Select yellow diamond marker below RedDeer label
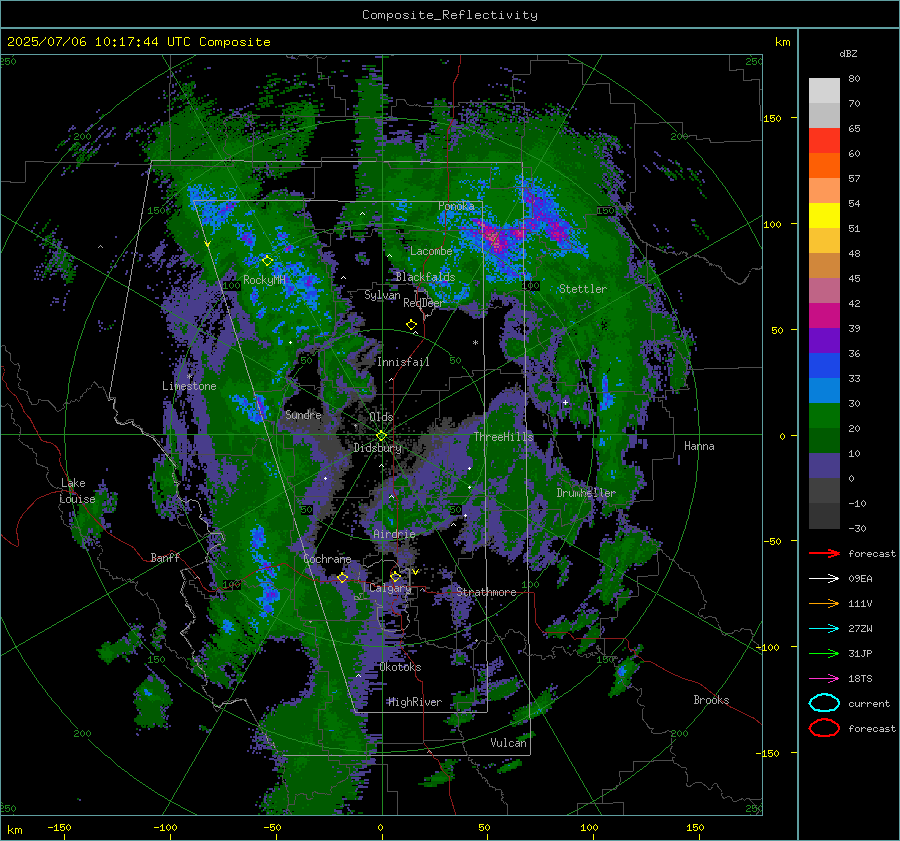Image resolution: width=900 pixels, height=841 pixels. click(411, 325)
